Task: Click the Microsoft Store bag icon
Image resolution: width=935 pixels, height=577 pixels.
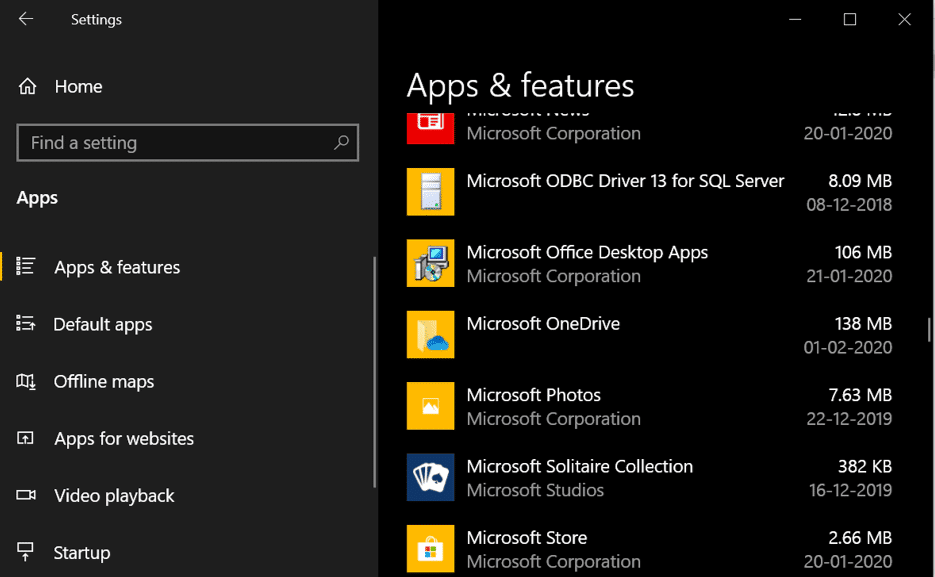Action: 431,549
